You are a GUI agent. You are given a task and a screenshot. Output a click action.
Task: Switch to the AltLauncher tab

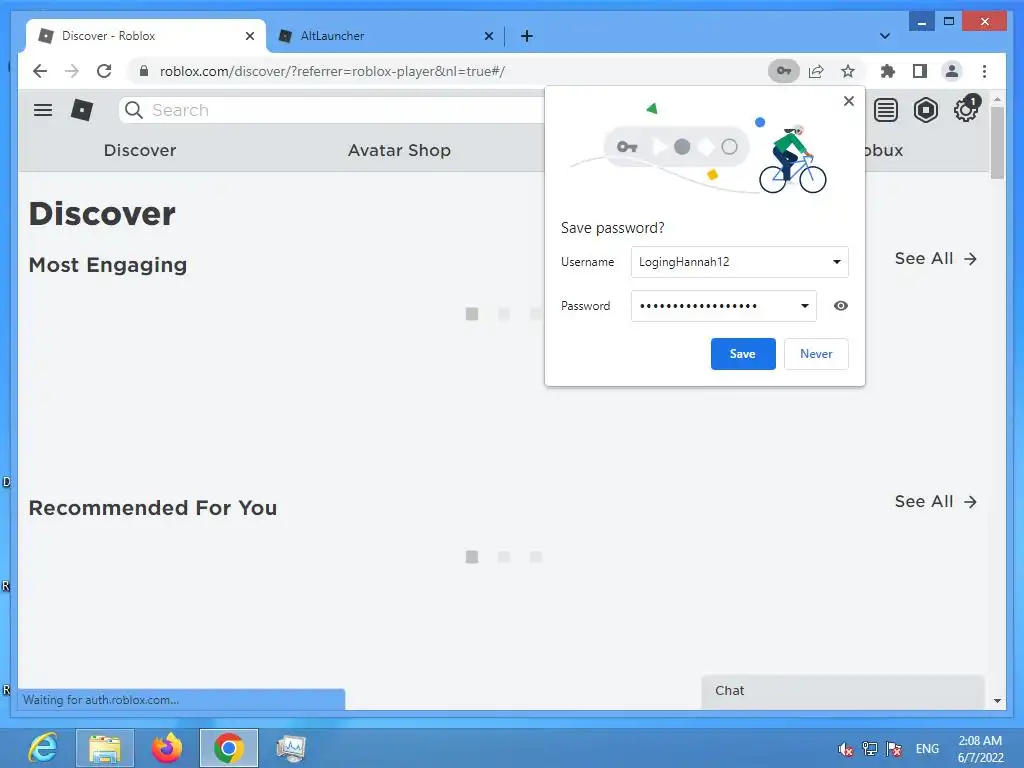[x=385, y=36]
